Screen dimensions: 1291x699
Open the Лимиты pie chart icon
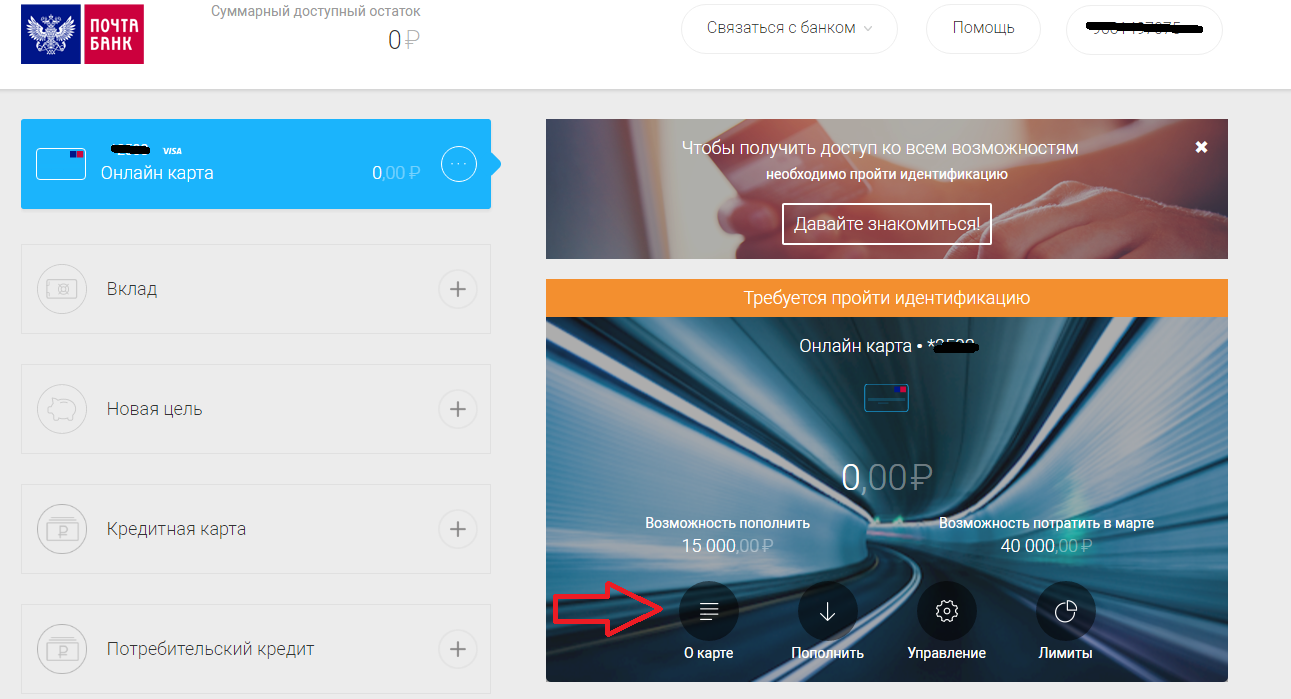pos(1065,611)
